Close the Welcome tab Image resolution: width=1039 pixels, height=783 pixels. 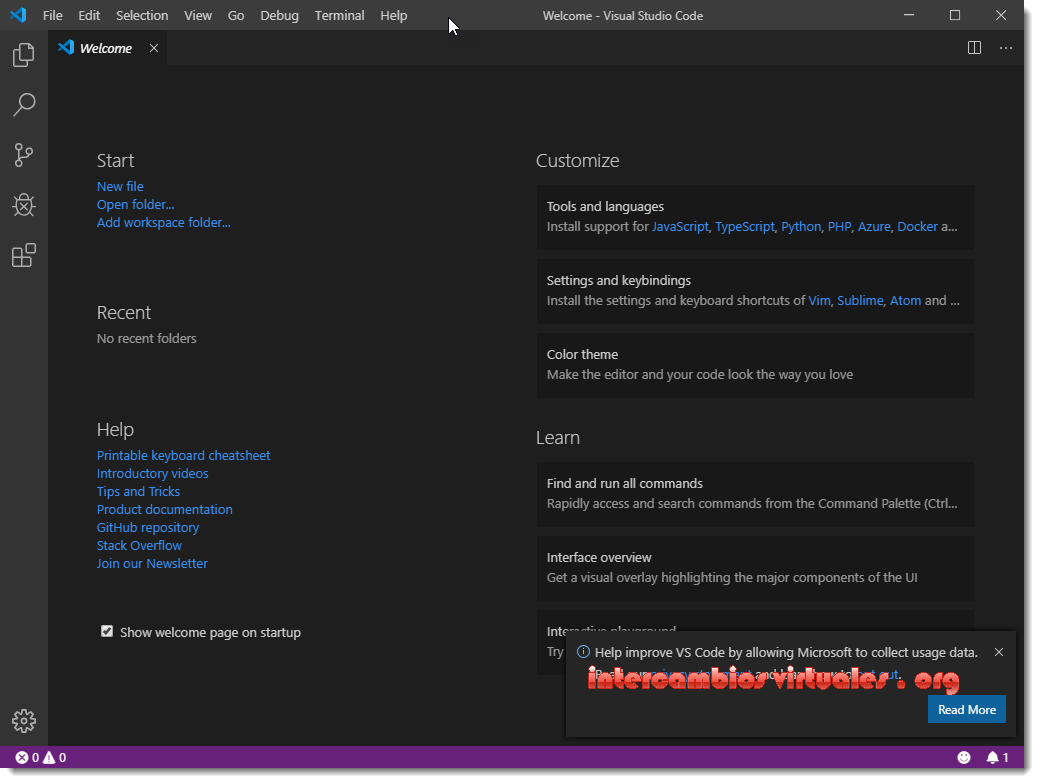154,48
